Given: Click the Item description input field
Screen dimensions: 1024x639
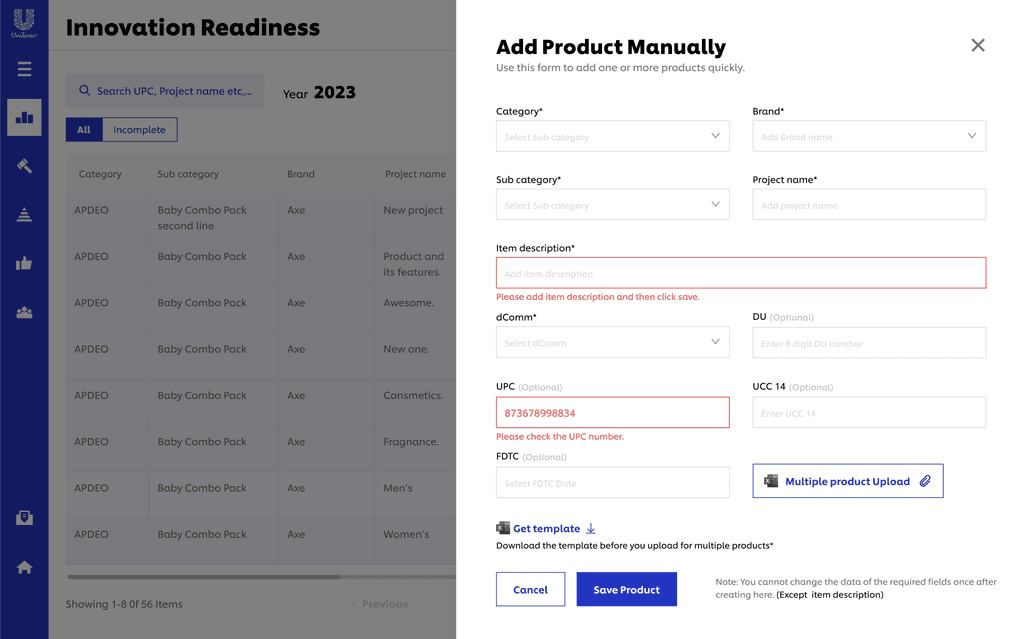Looking at the screenshot, I should [x=741, y=273].
